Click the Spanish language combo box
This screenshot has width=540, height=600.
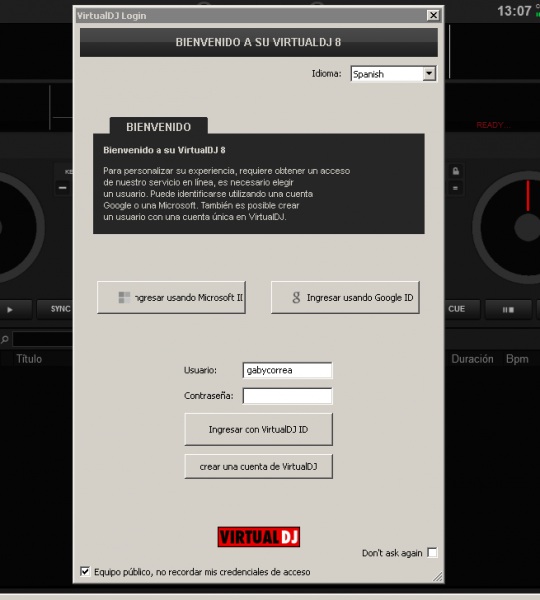click(393, 73)
